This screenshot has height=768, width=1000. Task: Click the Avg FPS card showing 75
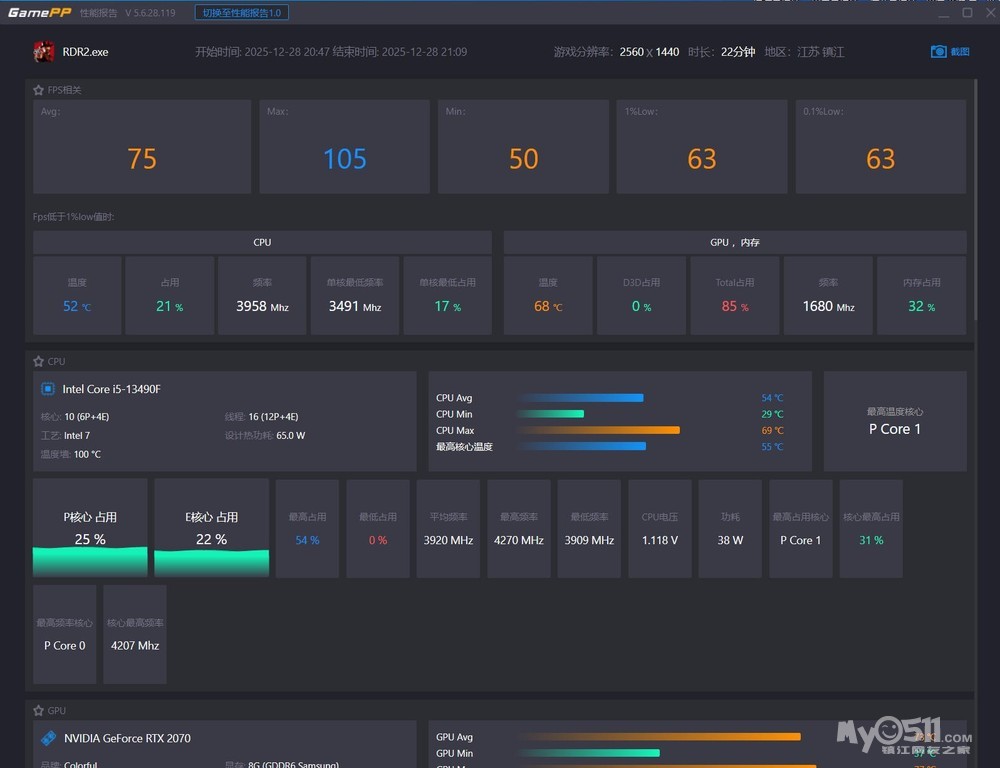[142, 147]
